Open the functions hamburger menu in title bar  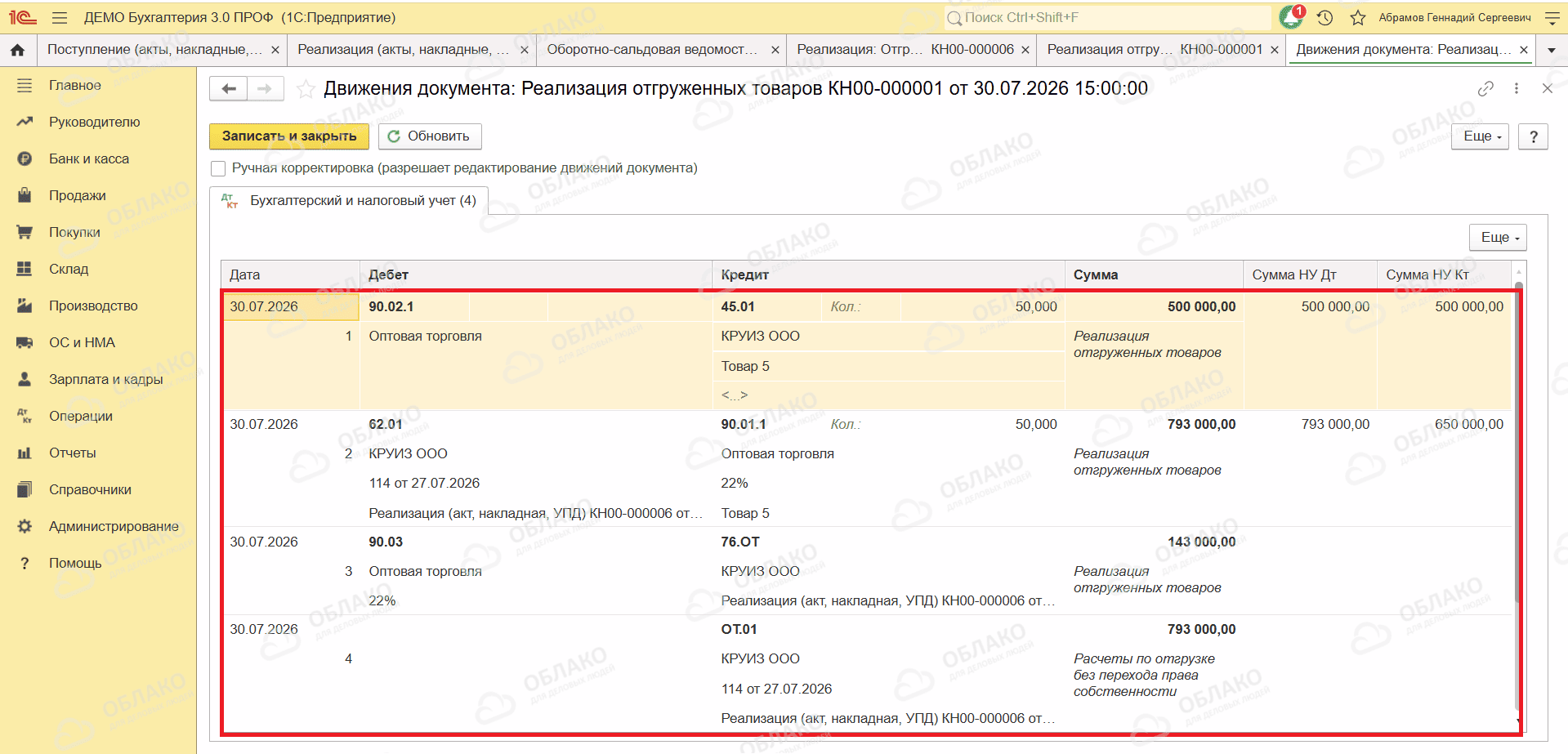point(60,17)
